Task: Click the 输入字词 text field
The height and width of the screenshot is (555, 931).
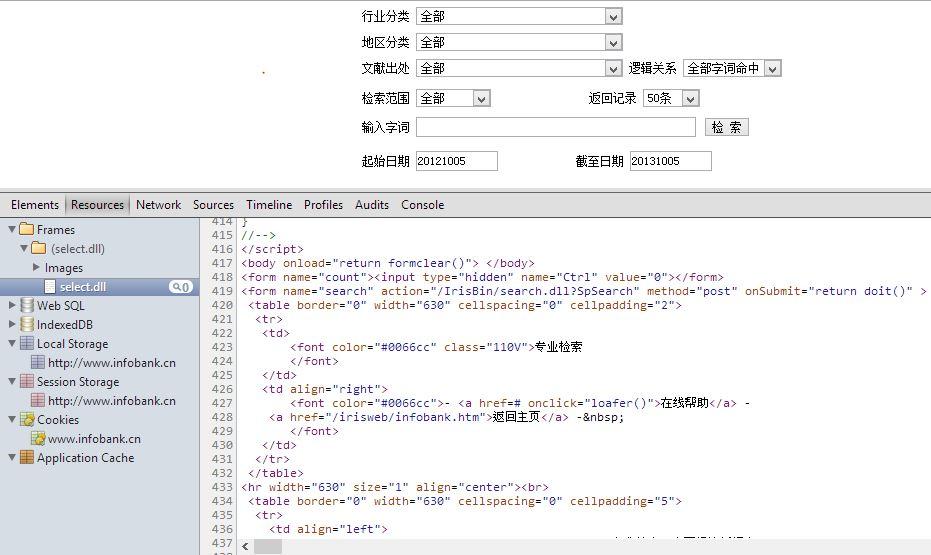Action: click(x=556, y=127)
